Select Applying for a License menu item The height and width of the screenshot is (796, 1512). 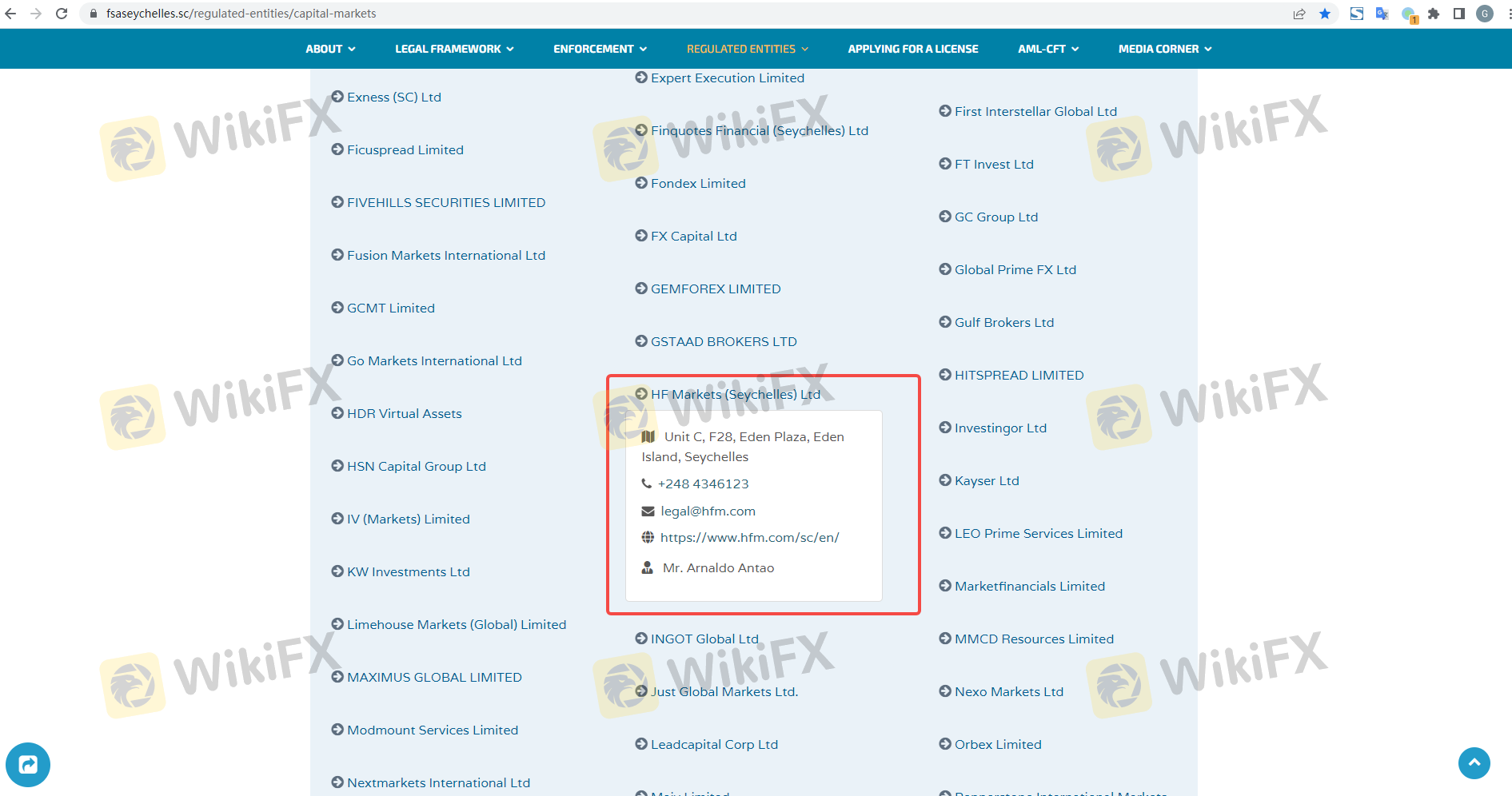(x=912, y=49)
